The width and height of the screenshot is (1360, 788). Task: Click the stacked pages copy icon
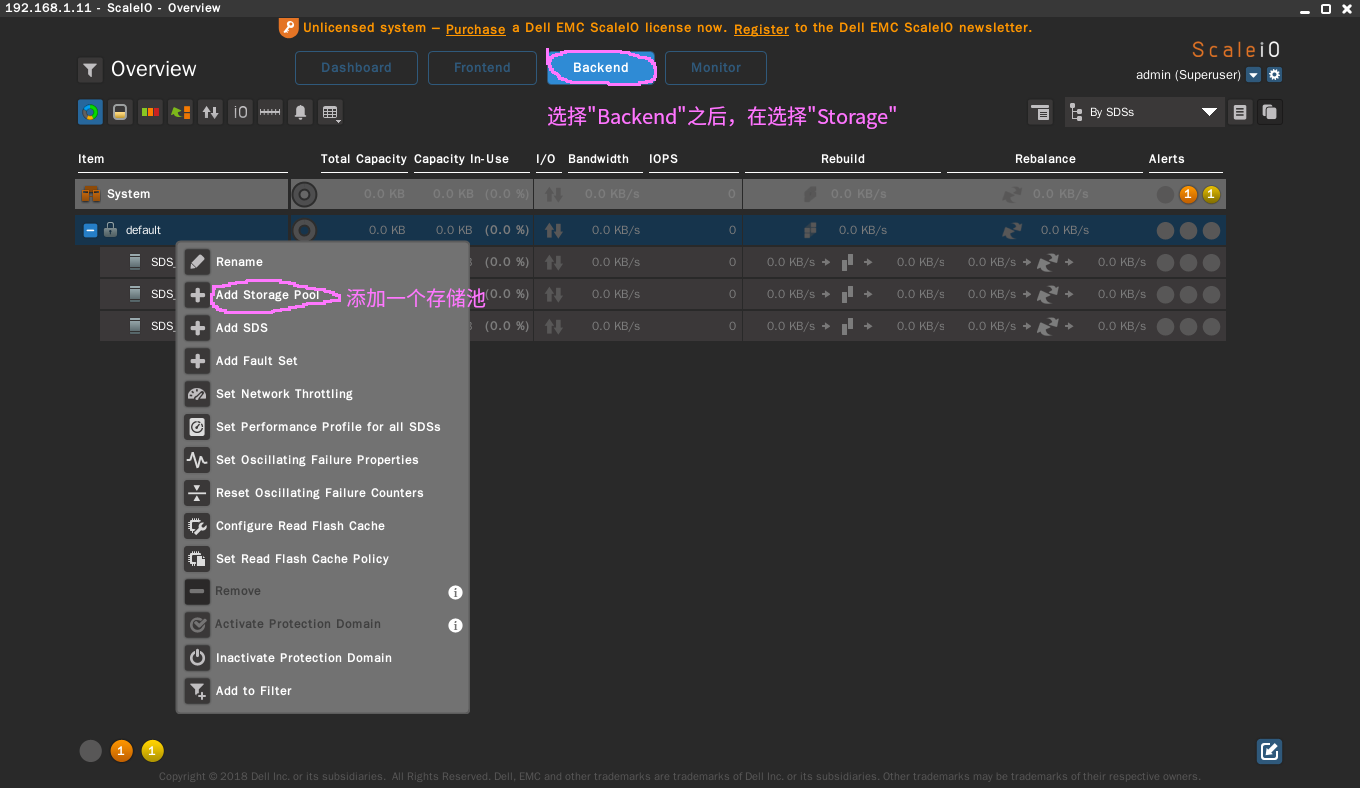pos(1270,112)
